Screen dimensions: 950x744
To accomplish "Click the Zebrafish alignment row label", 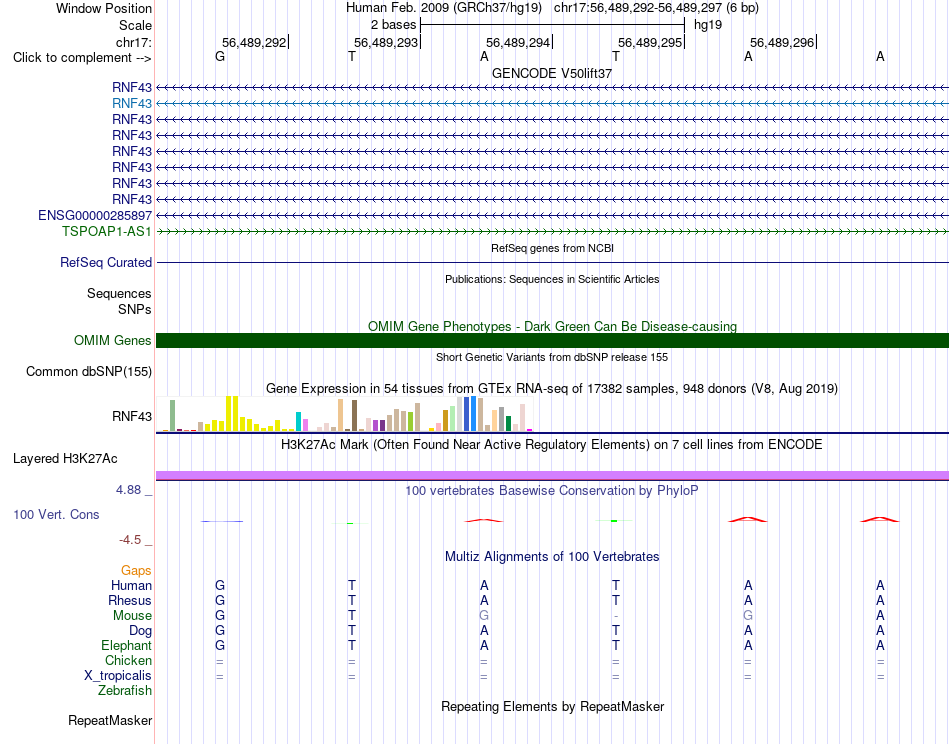I will (x=125, y=690).
